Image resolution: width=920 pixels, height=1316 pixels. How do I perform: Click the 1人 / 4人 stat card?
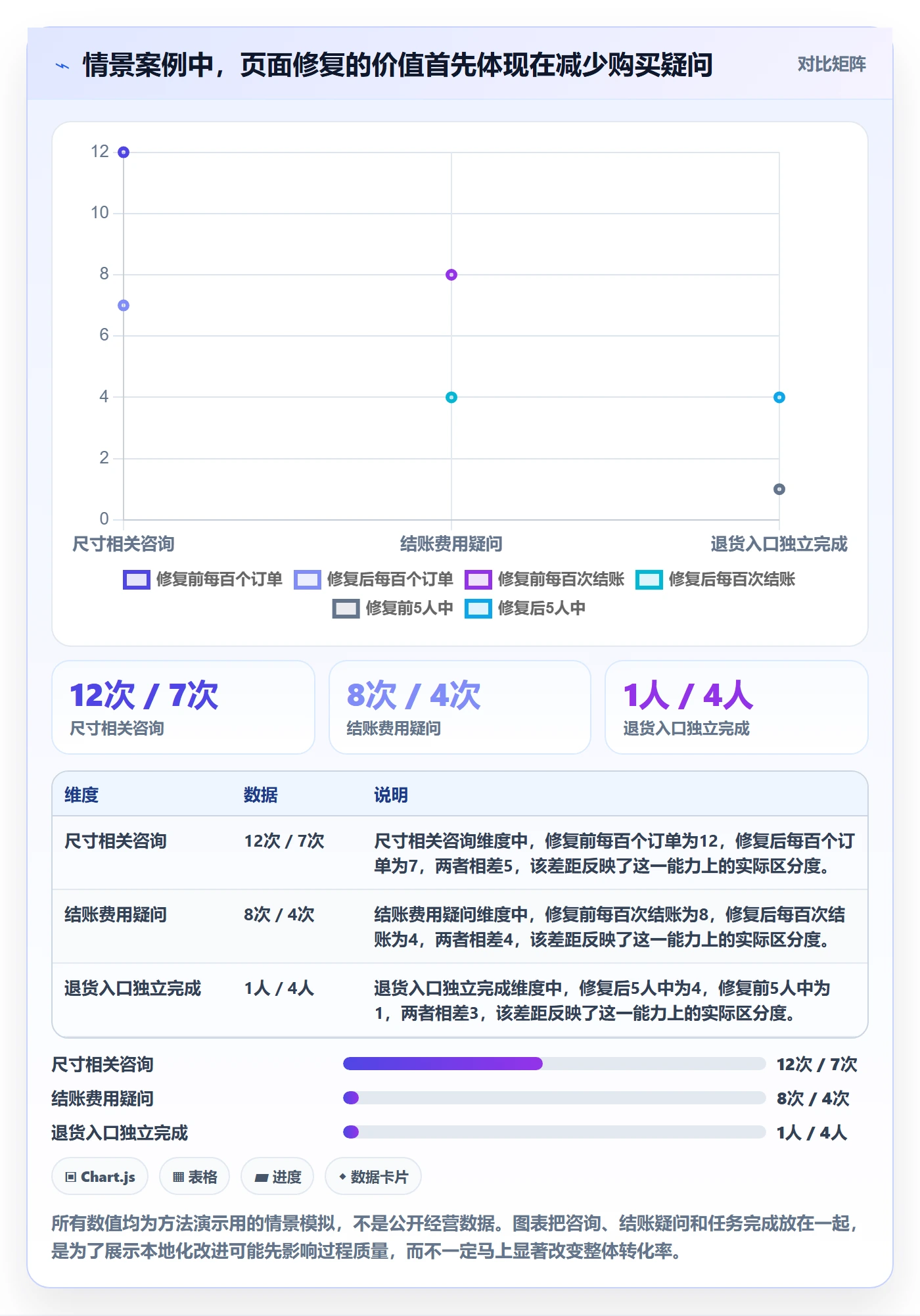[x=737, y=707]
